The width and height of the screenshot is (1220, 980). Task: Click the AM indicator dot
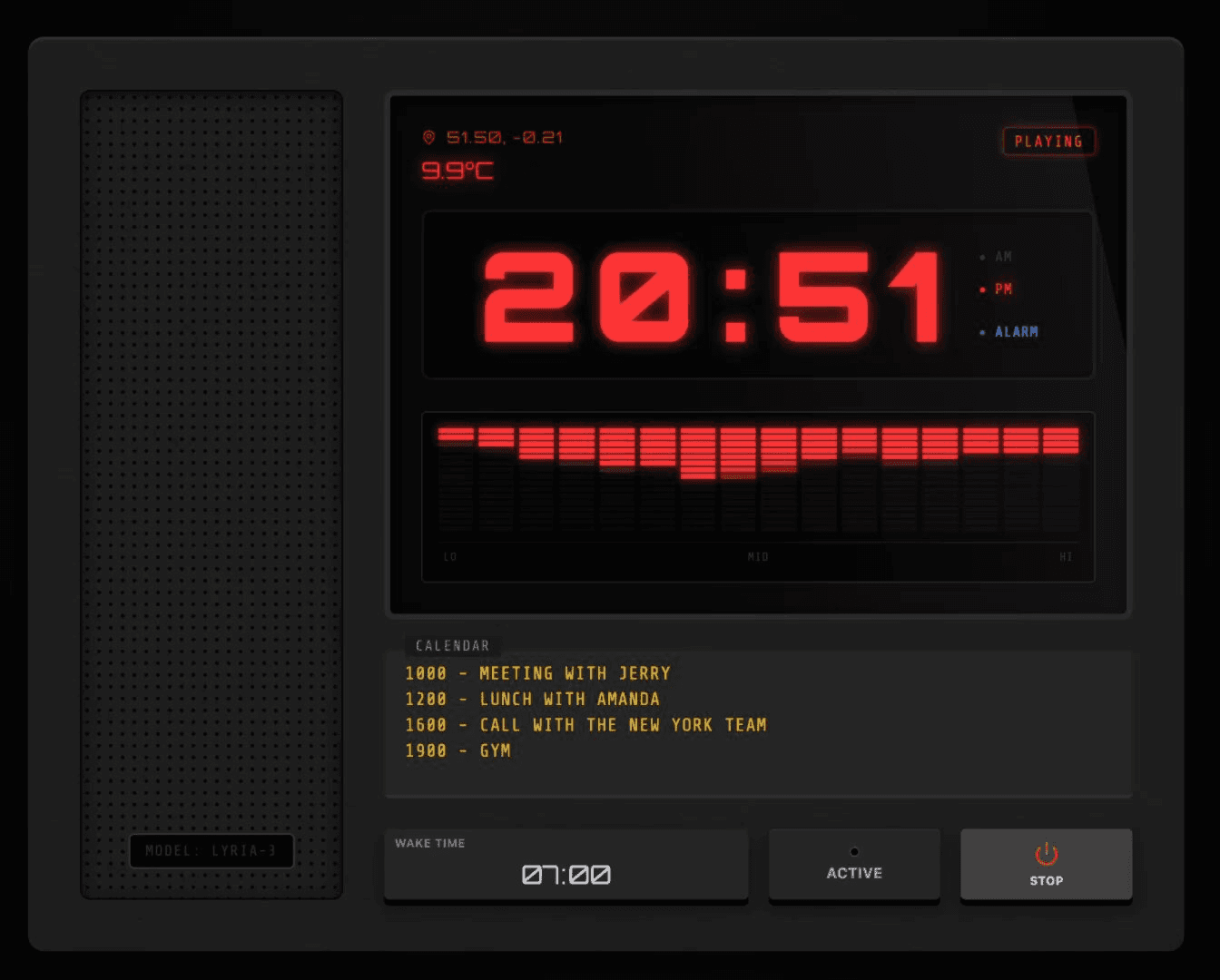click(982, 258)
